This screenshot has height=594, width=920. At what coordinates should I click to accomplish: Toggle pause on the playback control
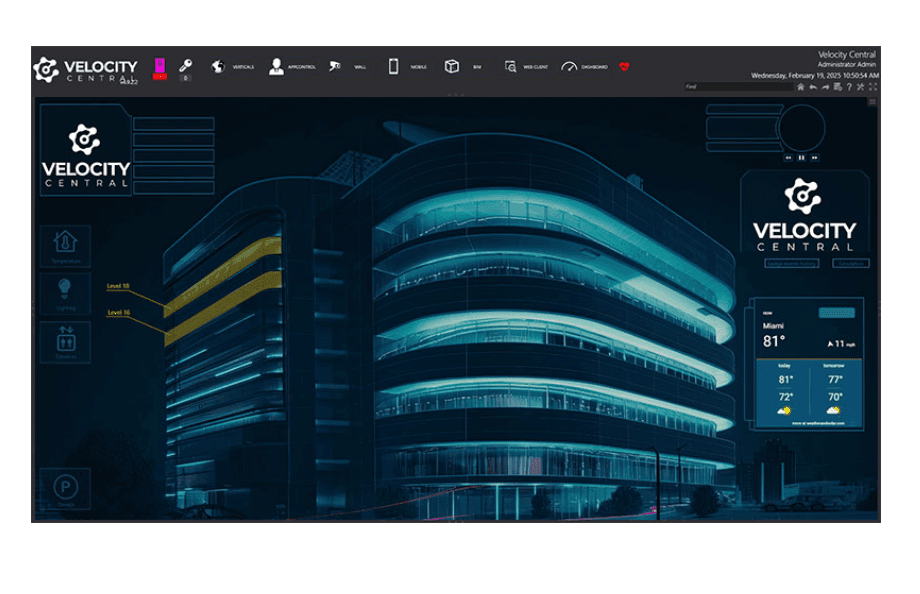point(801,158)
